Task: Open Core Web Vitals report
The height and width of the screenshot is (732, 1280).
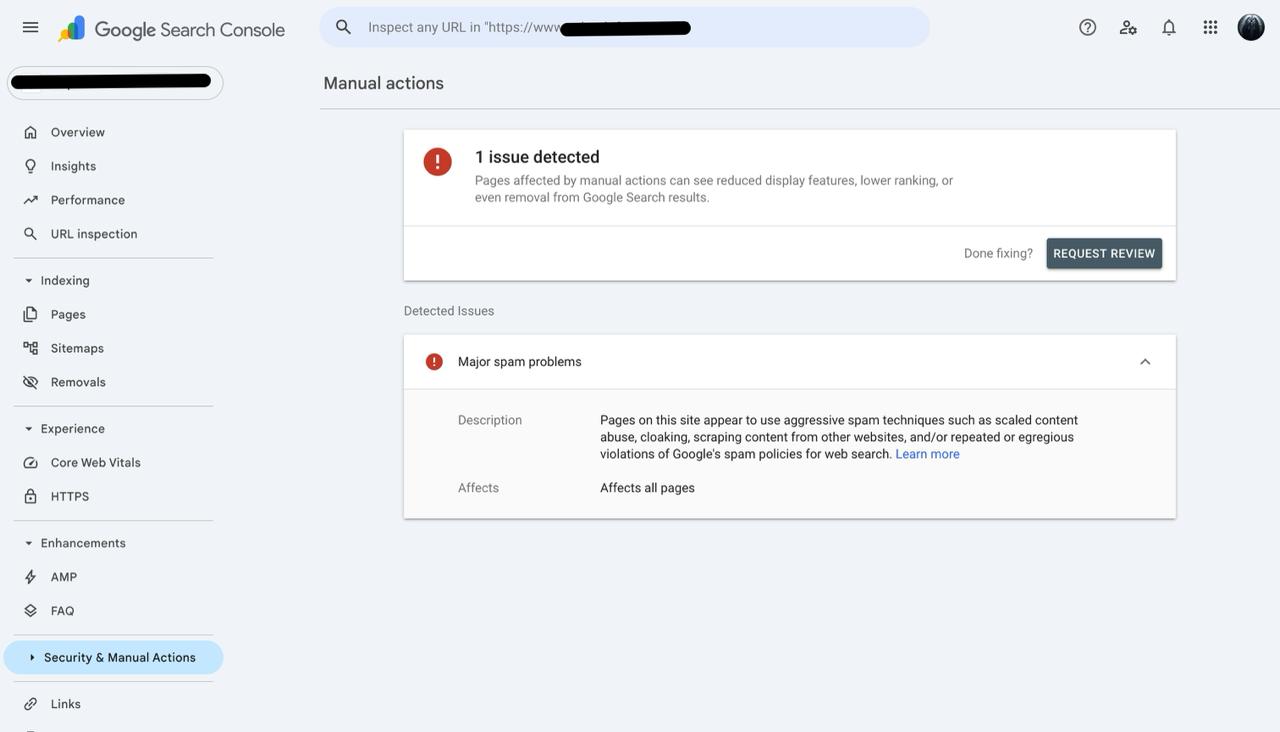Action: tap(95, 463)
